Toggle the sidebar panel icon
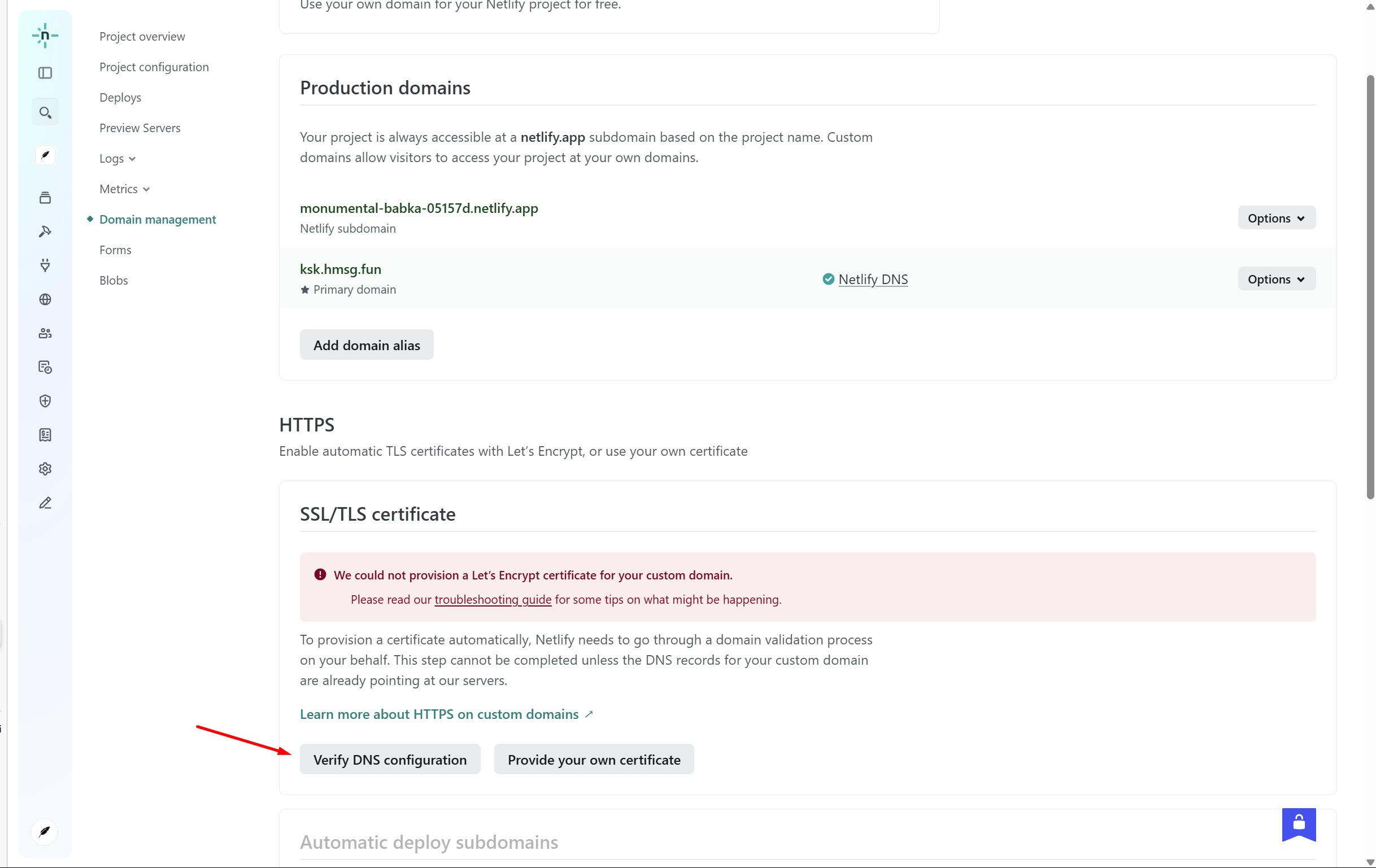The width and height of the screenshot is (1376, 868). click(x=45, y=73)
